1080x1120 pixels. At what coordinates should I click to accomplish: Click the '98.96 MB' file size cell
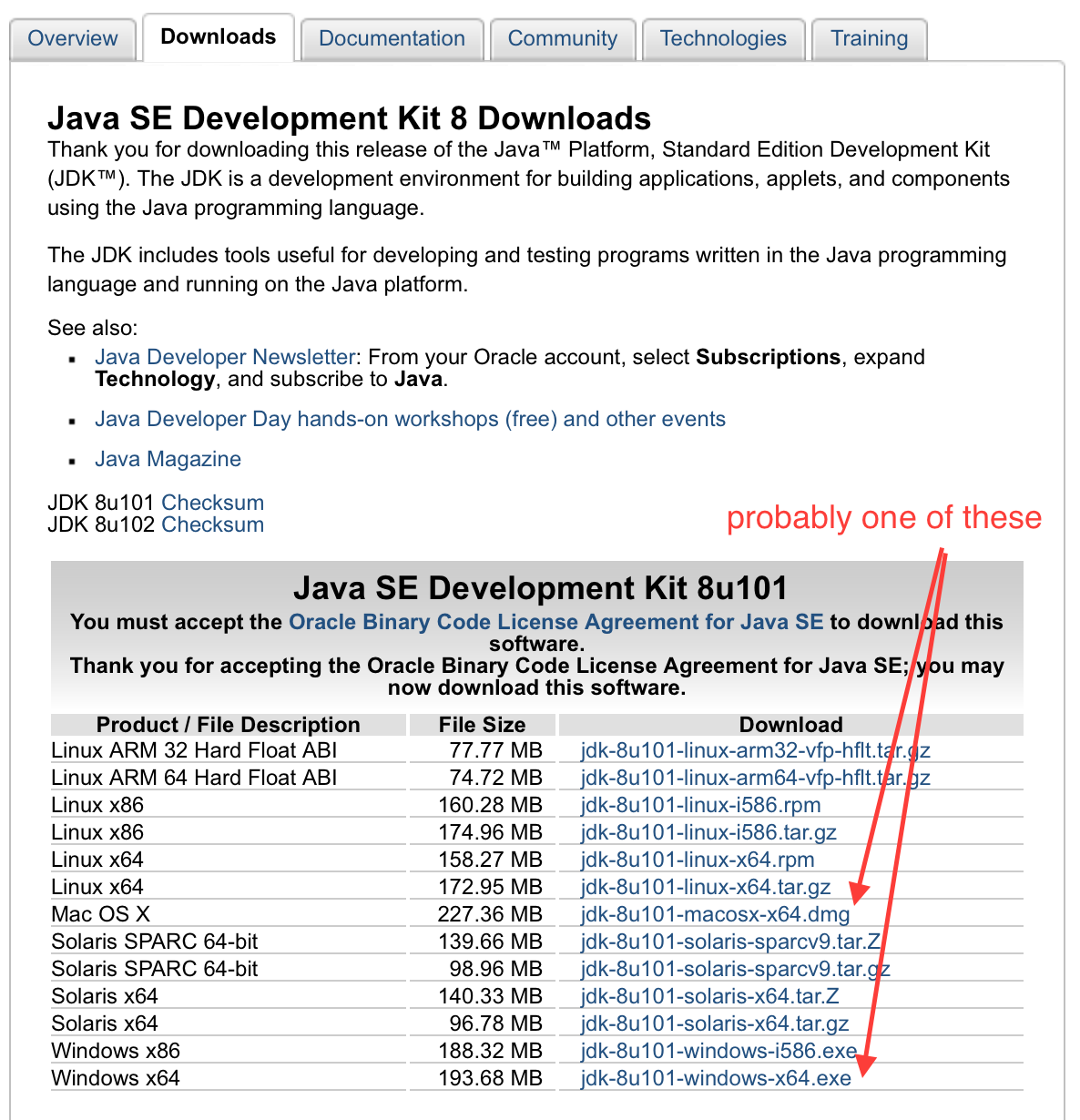482,969
